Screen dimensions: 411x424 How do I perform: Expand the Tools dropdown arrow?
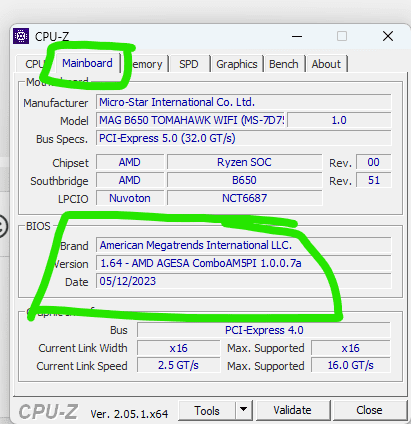point(244,409)
